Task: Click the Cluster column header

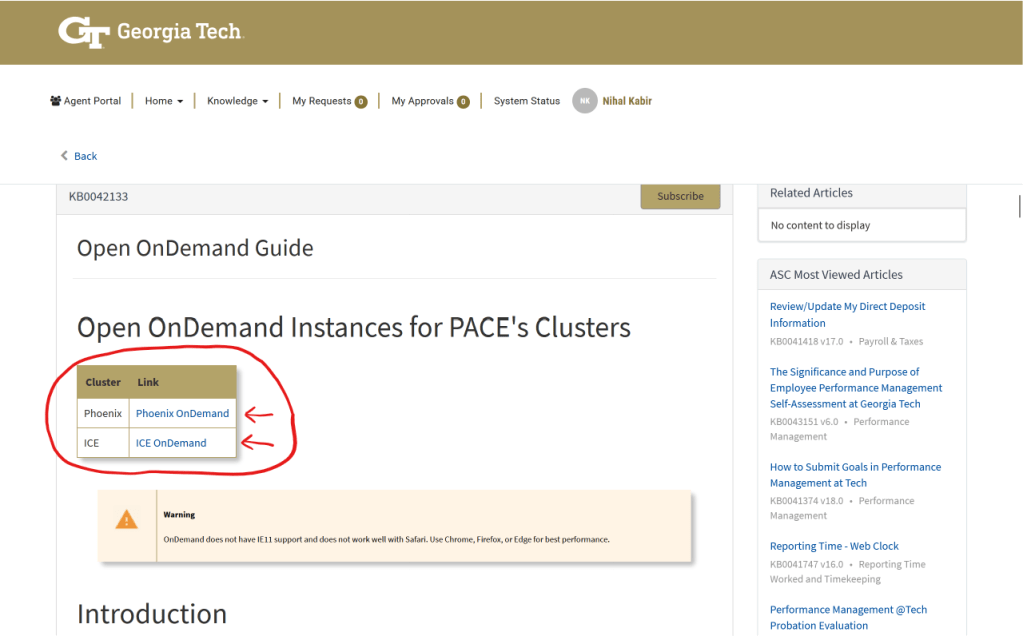Action: tap(103, 382)
